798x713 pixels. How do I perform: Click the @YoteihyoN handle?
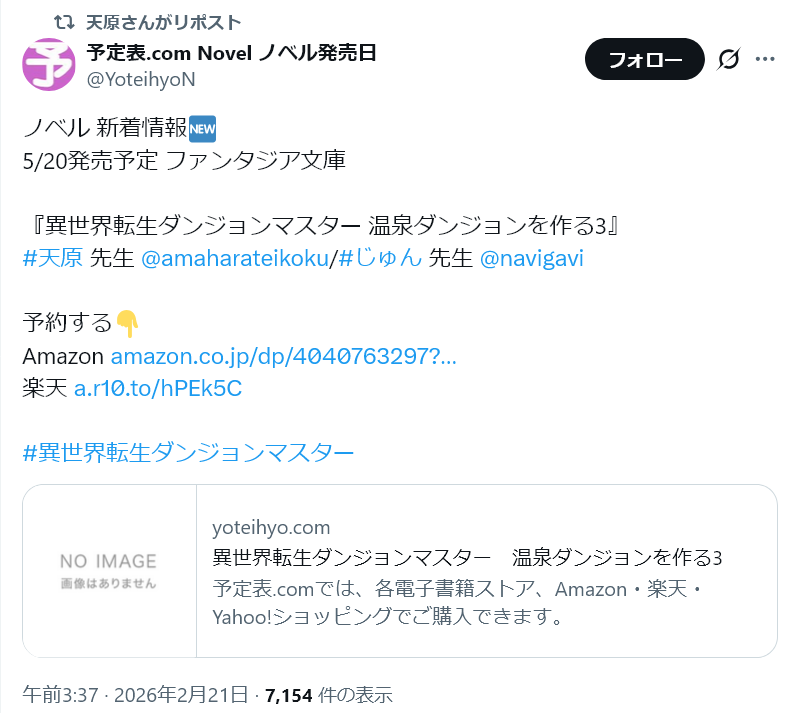click(141, 79)
